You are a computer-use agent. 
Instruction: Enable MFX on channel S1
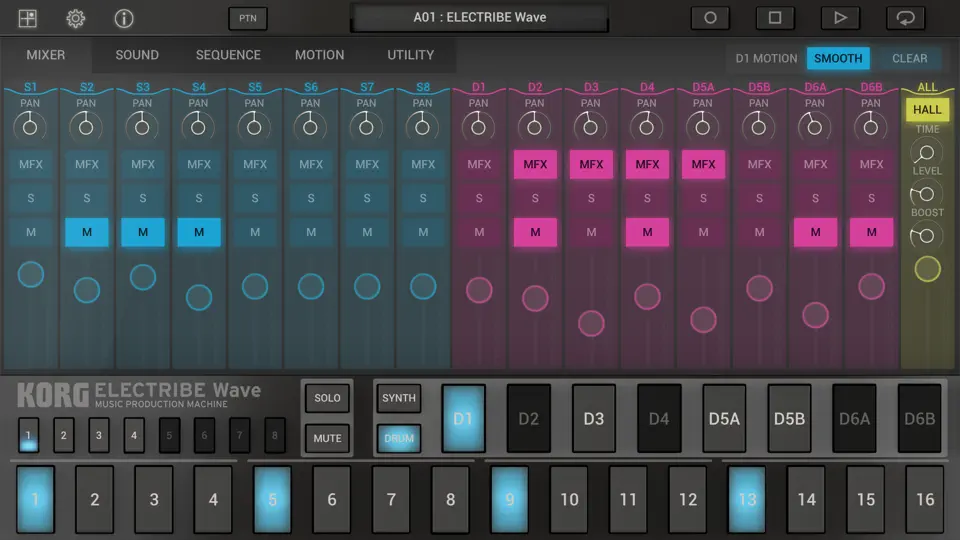[x=31, y=164]
